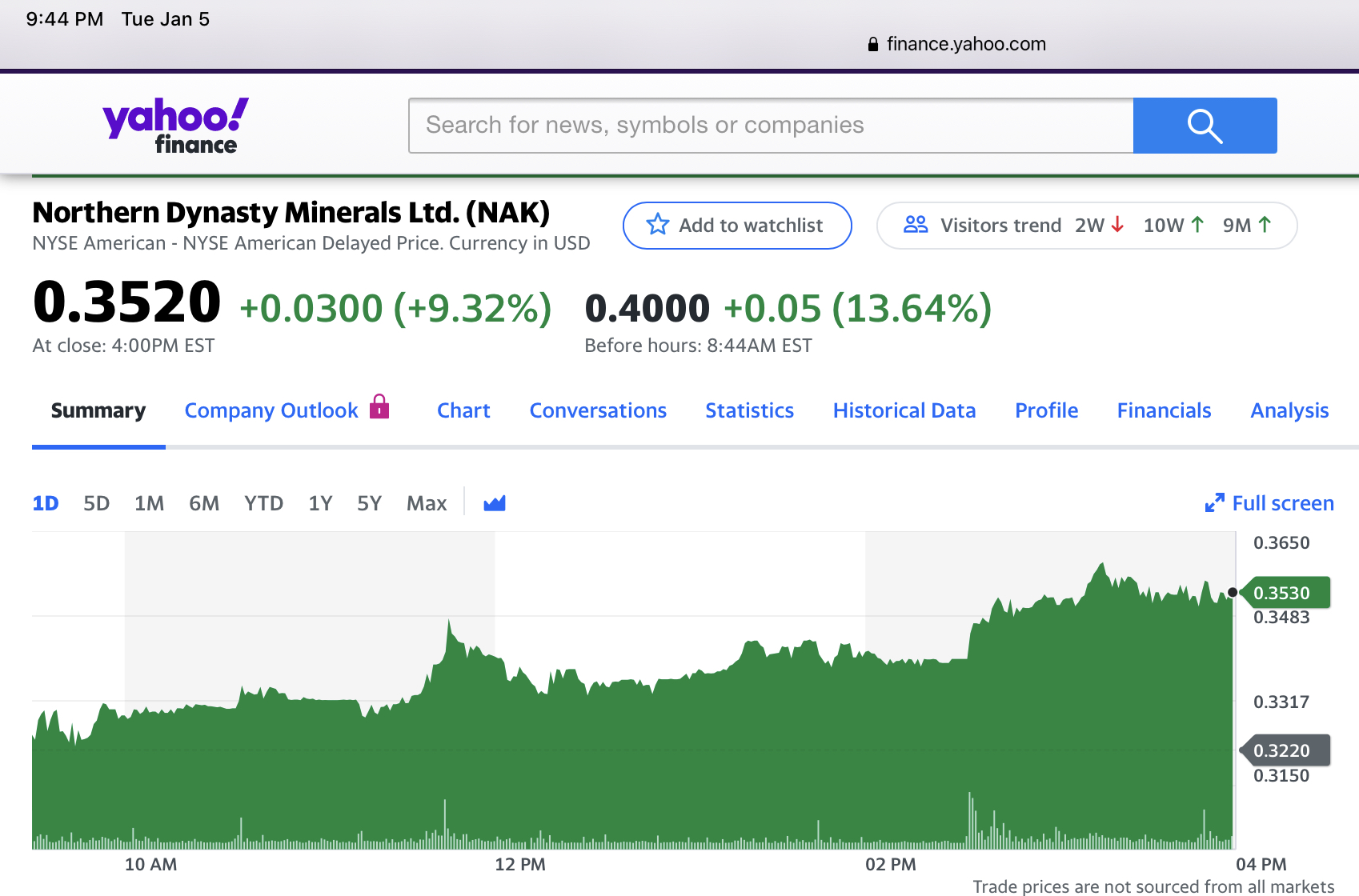Open the Historical Data tab
The image size is (1359, 896).
[904, 410]
